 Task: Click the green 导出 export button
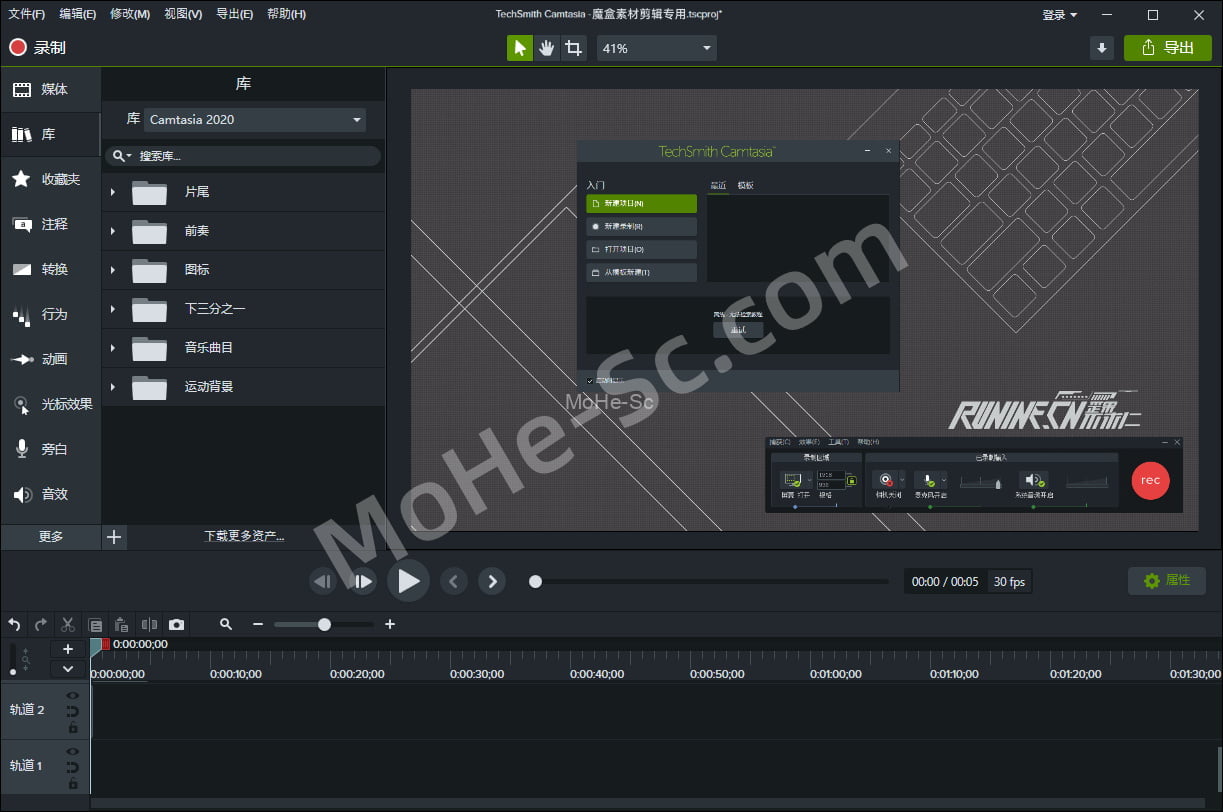[1167, 48]
